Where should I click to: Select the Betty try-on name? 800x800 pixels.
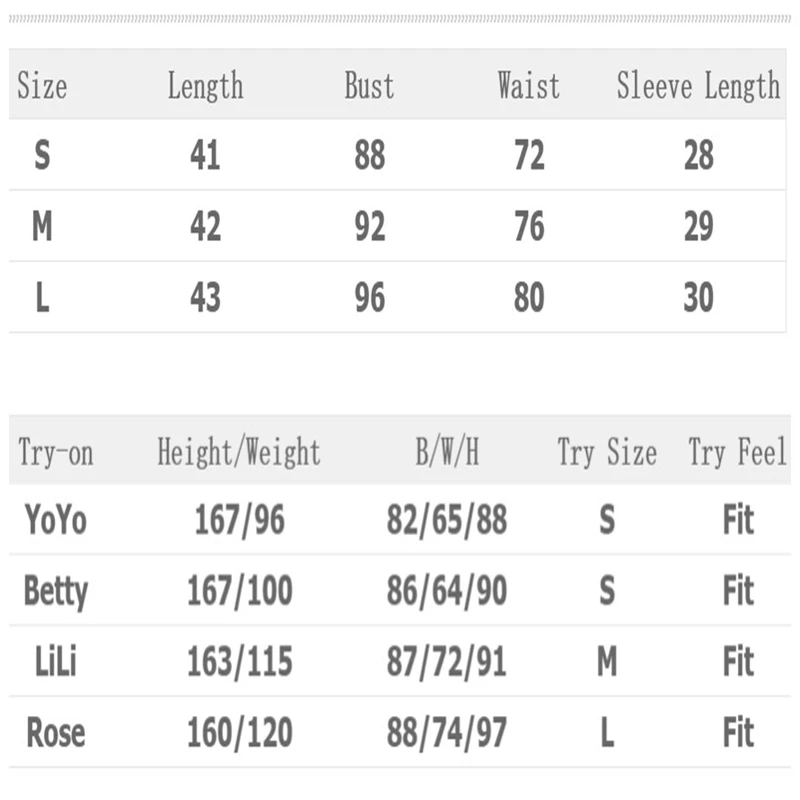[x=56, y=592]
